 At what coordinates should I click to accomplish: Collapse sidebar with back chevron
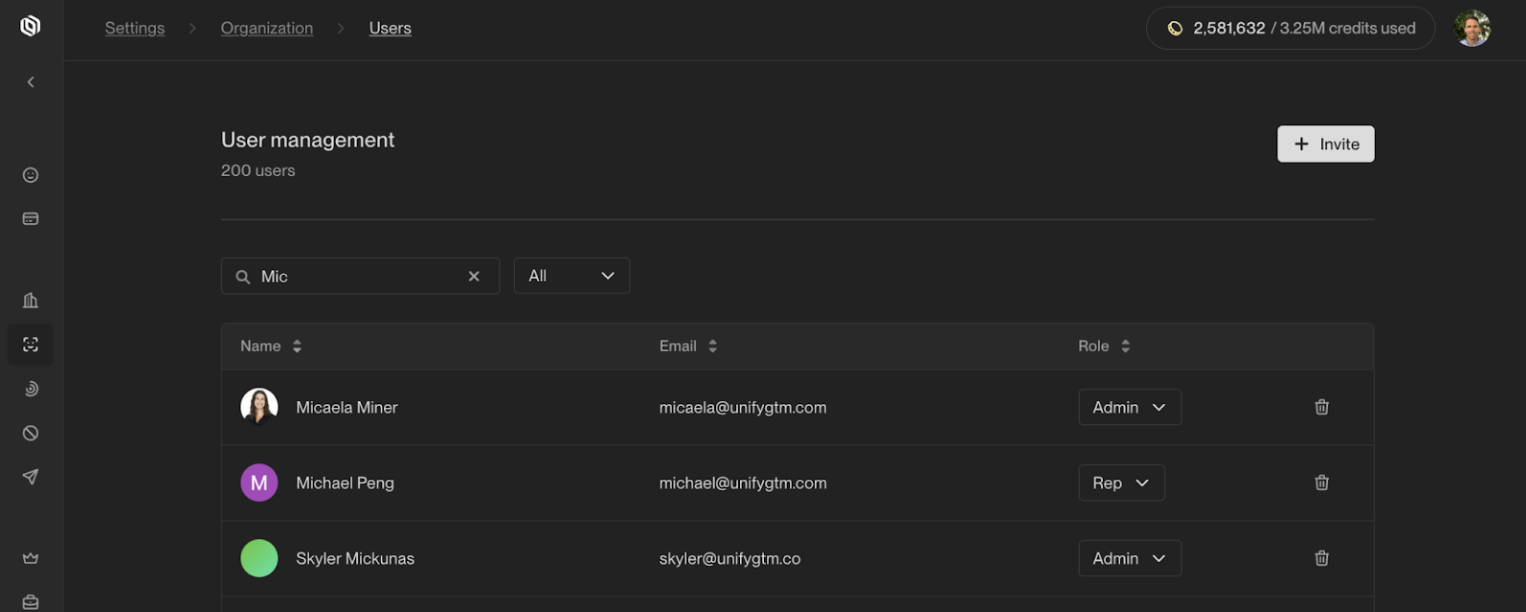(31, 82)
